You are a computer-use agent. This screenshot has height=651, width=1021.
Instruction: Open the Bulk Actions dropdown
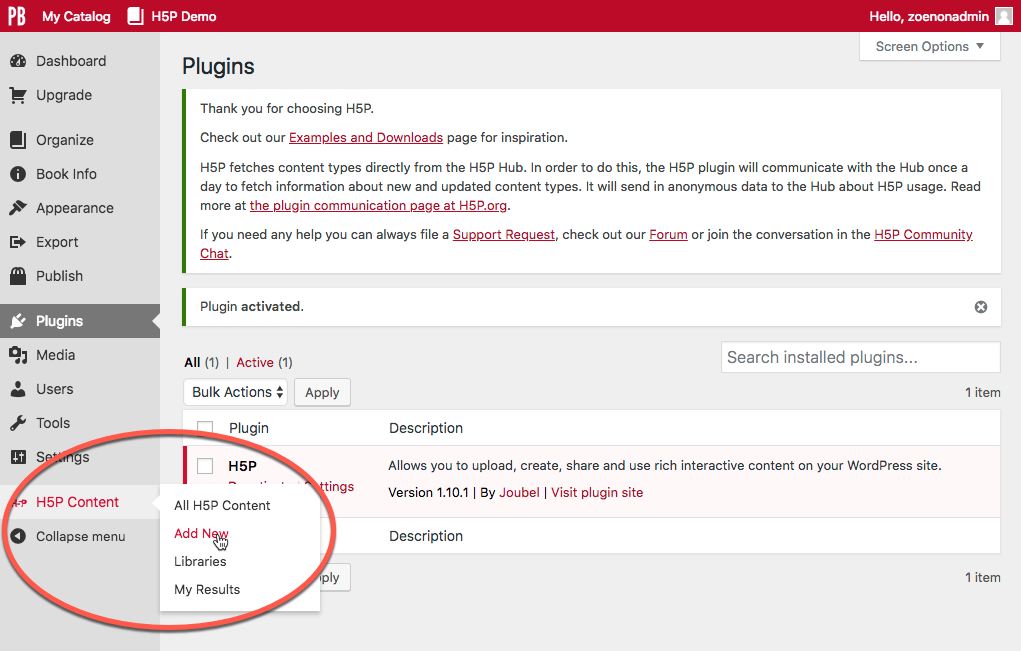[x=236, y=393]
